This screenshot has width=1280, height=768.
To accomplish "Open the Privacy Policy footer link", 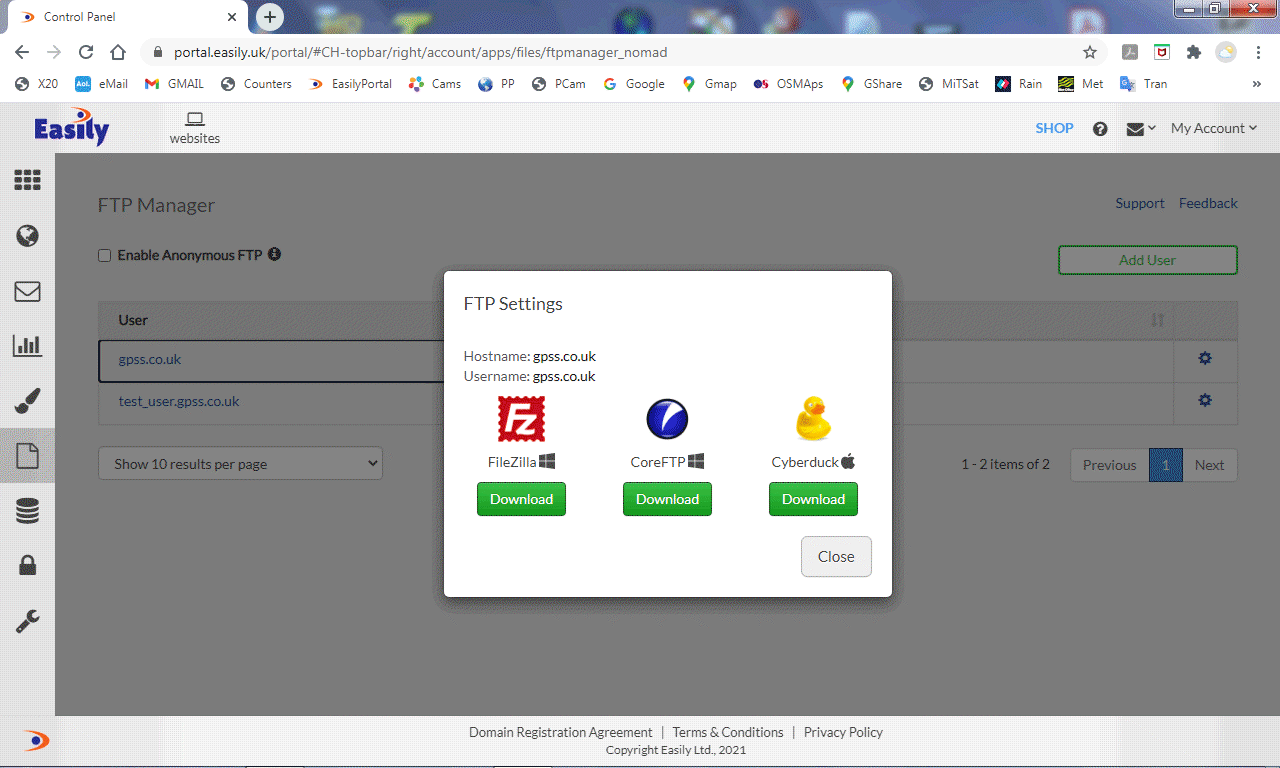I will (x=843, y=732).
